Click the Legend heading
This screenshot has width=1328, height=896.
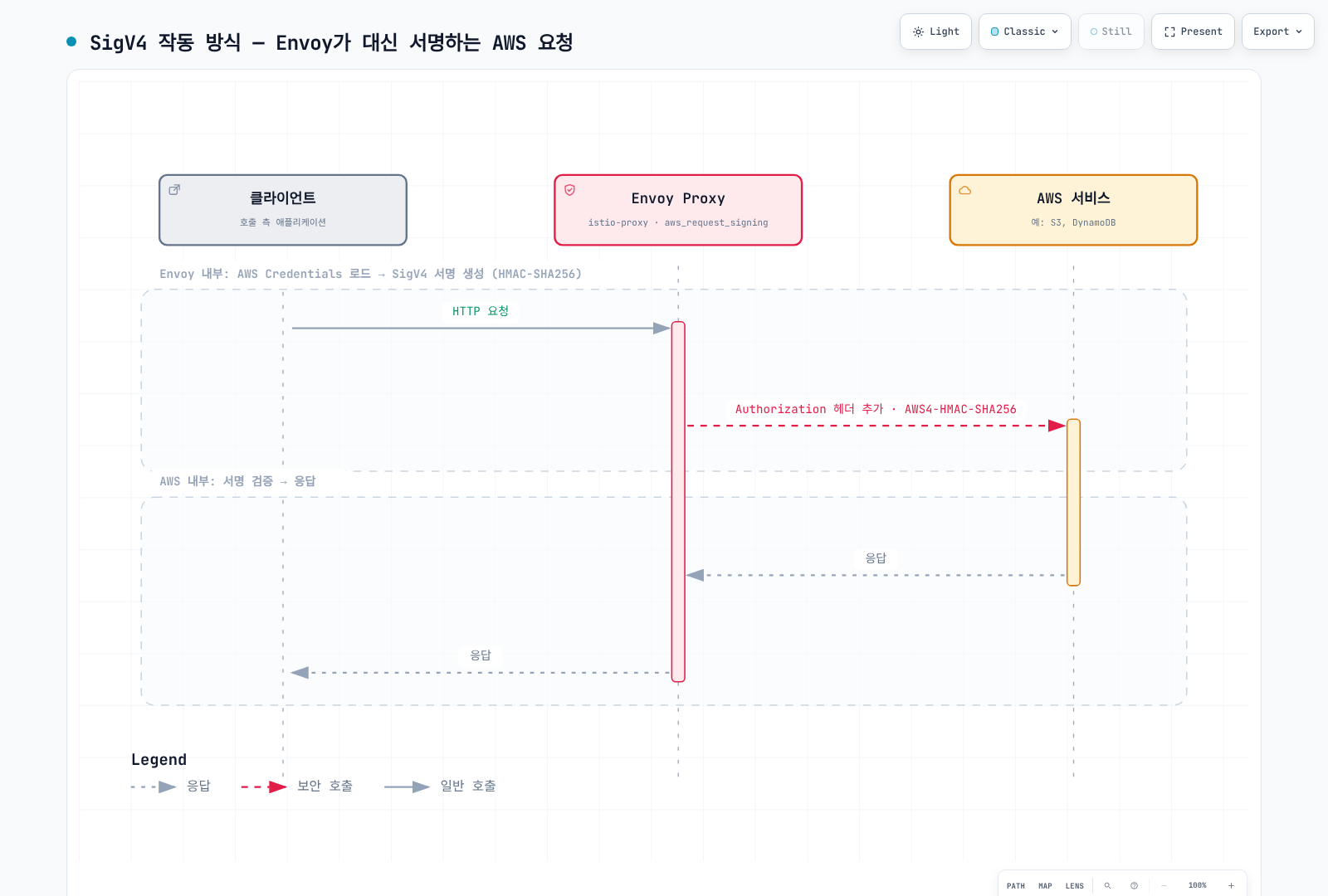[x=159, y=760]
